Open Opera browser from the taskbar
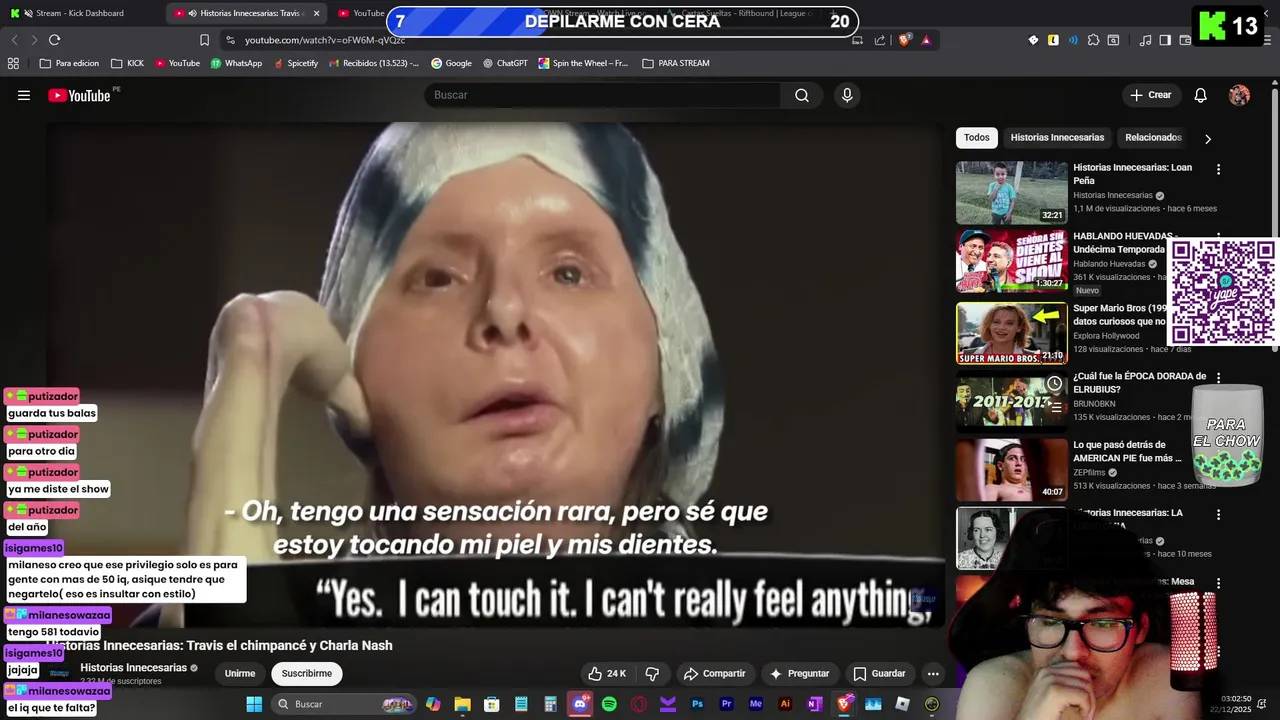The height and width of the screenshot is (720, 1280). 639,704
